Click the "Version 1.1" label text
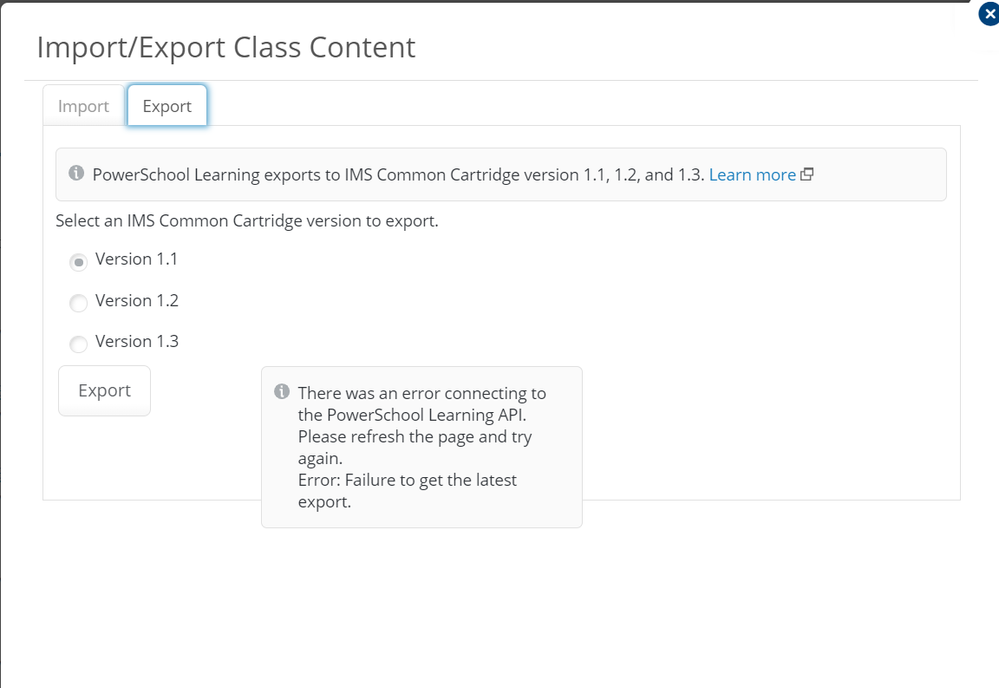Viewport: 999px width, 688px height. tap(137, 259)
